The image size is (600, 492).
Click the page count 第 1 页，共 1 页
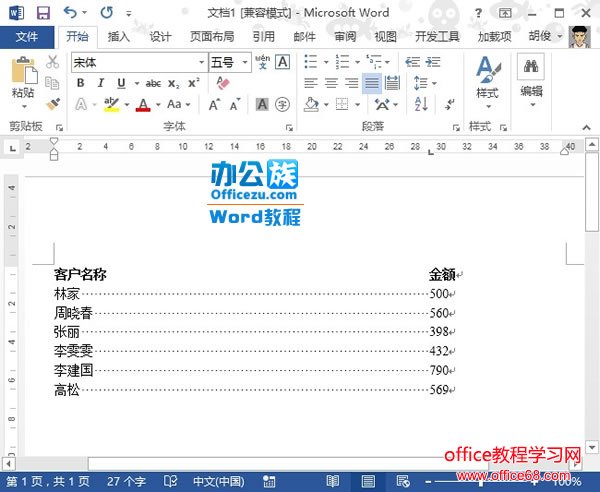click(48, 481)
